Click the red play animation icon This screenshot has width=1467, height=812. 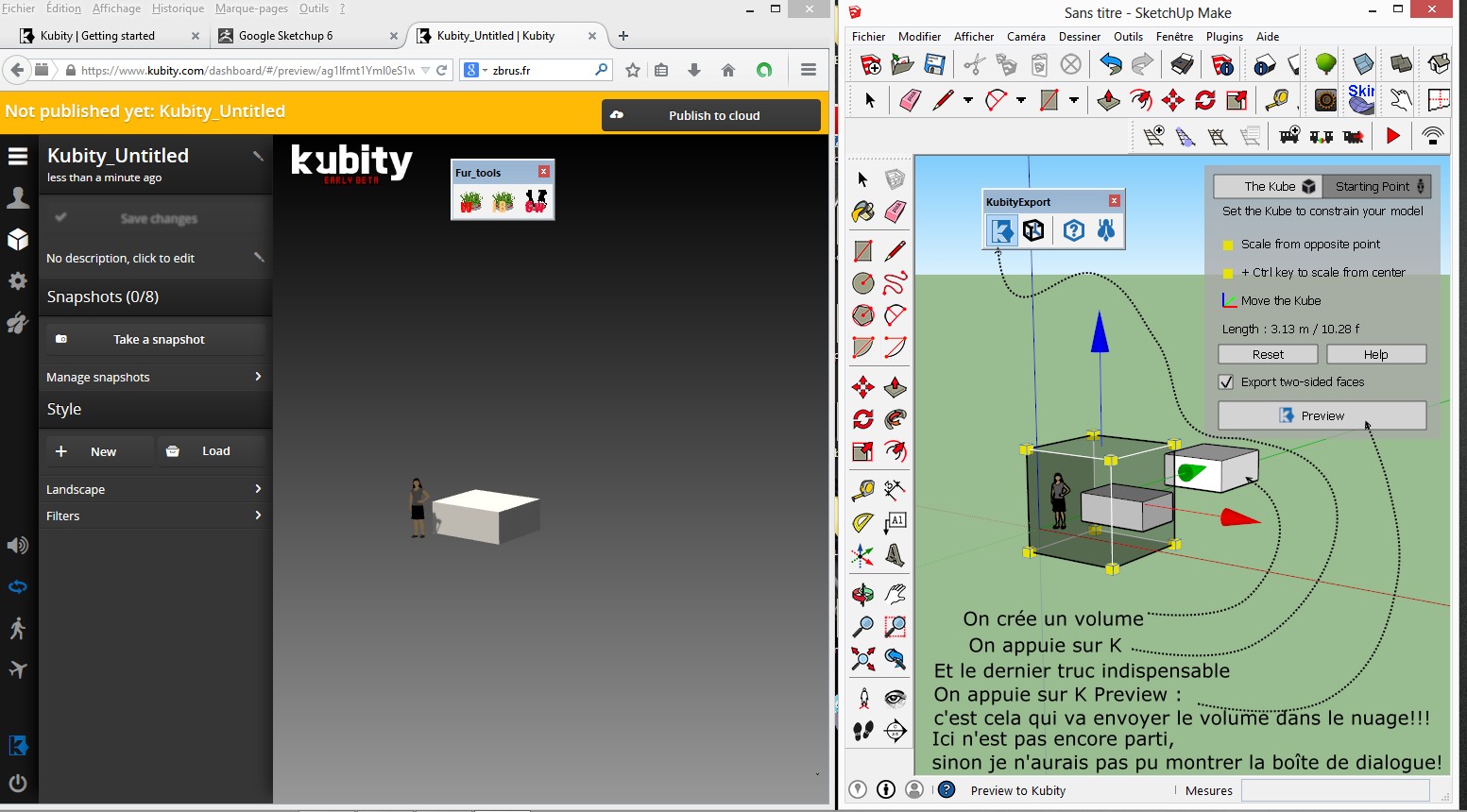[x=1392, y=136]
